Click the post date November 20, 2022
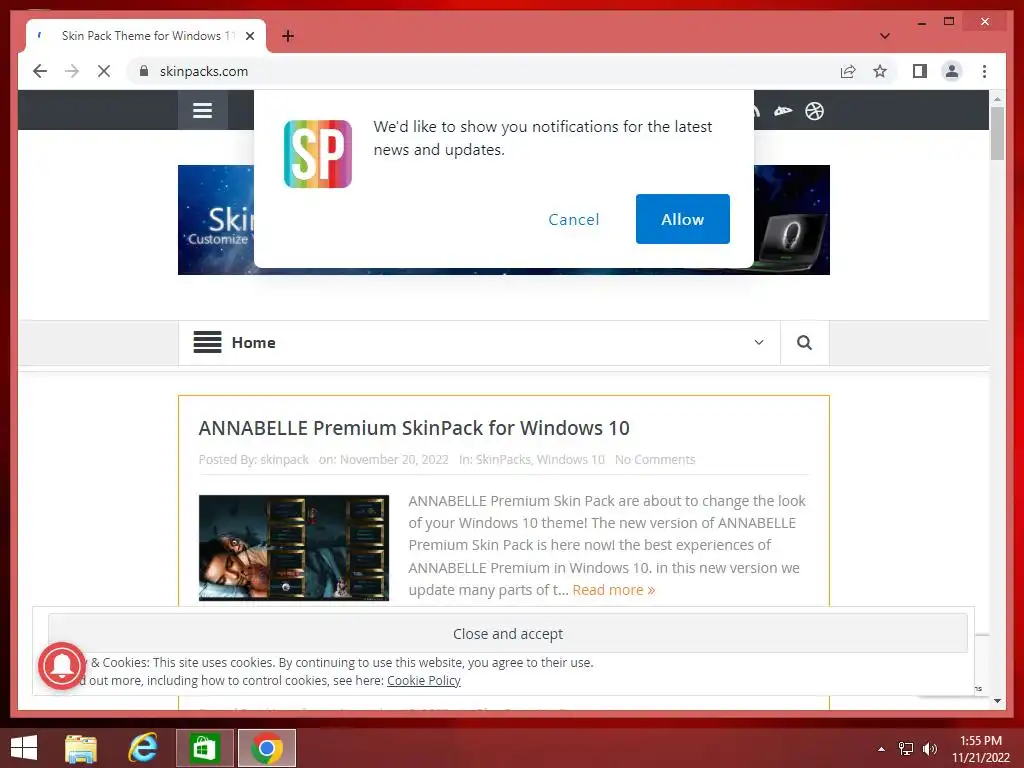Screen dimensions: 1024x768 (394, 460)
